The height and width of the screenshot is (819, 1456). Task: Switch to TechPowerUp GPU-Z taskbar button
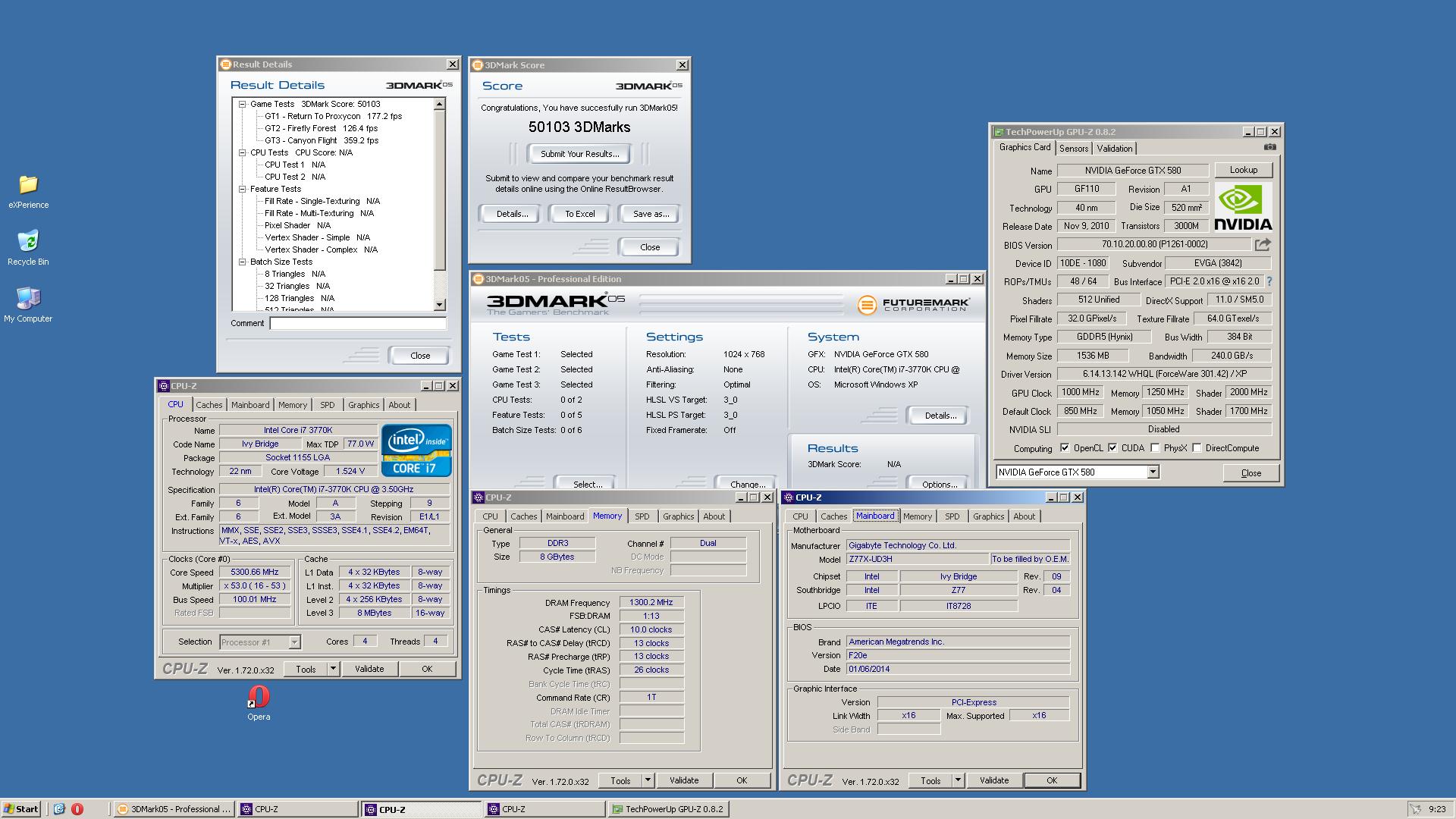click(668, 809)
